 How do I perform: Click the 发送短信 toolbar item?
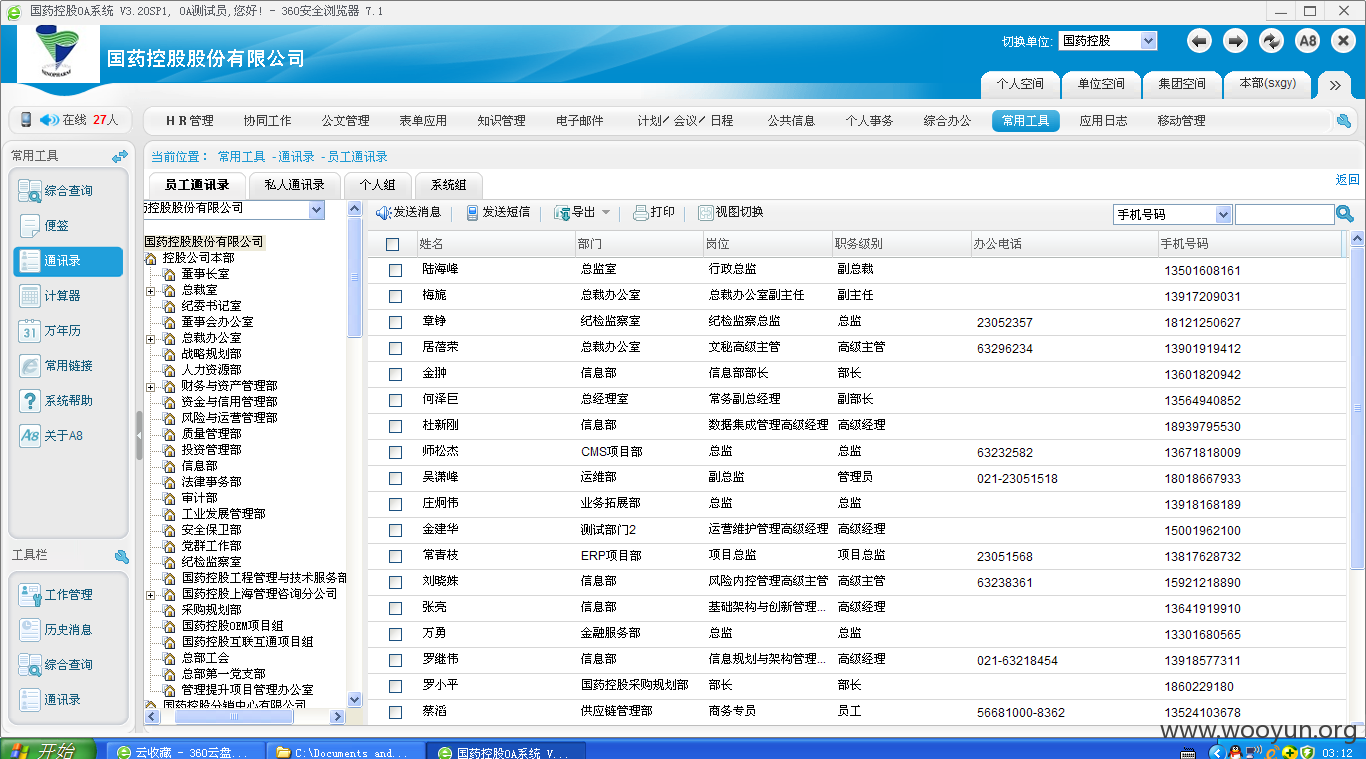pos(498,213)
